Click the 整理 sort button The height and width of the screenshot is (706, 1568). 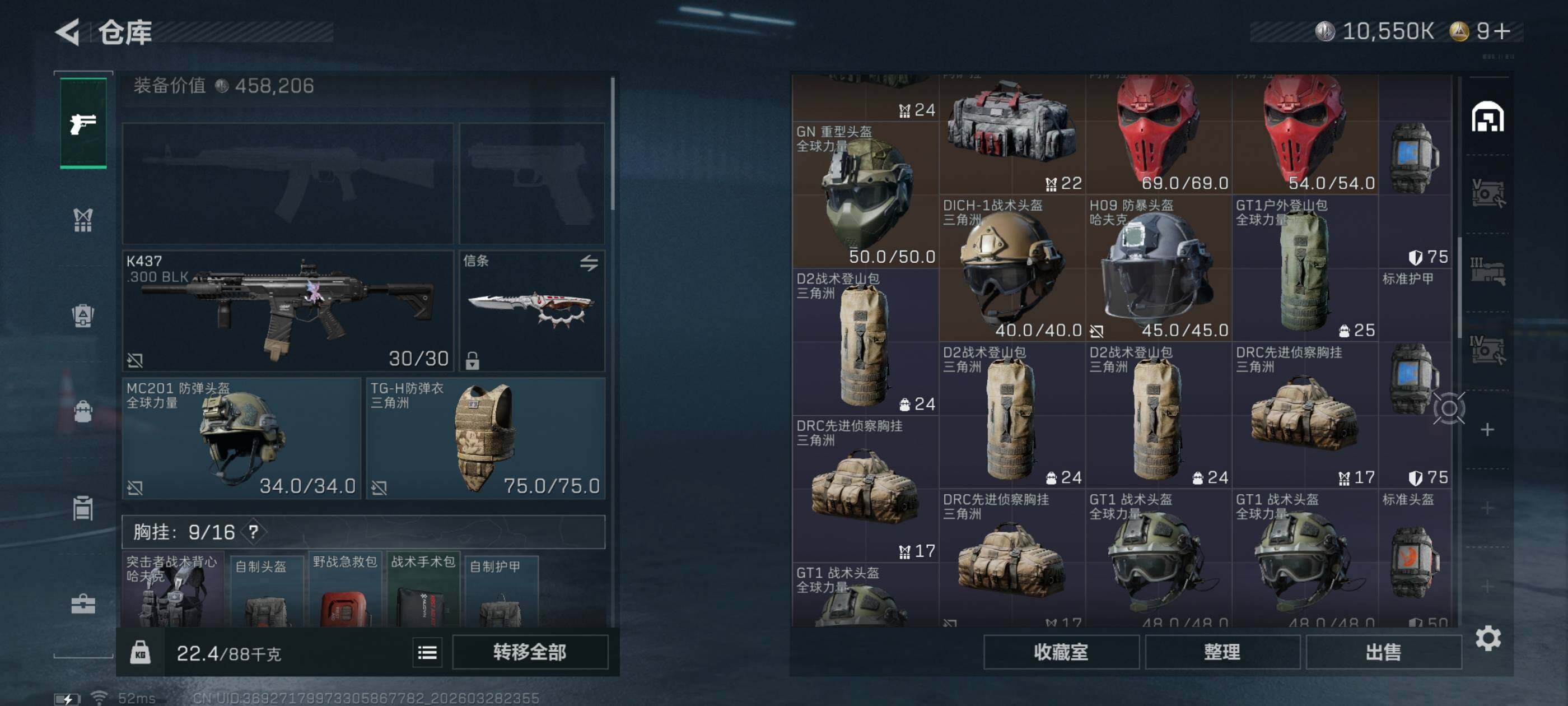coord(1222,652)
